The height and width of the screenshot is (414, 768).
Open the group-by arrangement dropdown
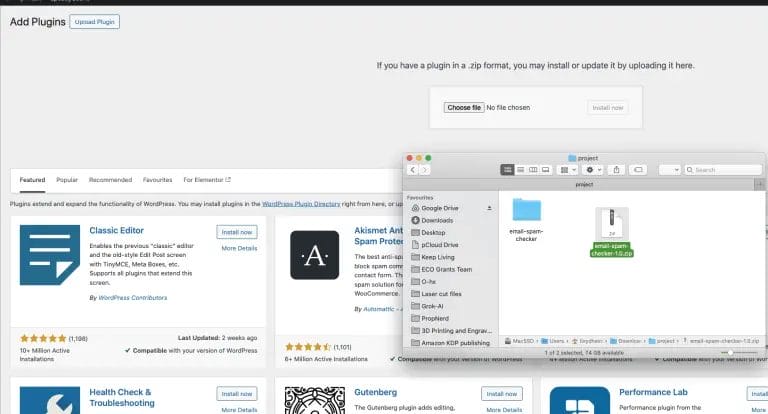(x=567, y=169)
